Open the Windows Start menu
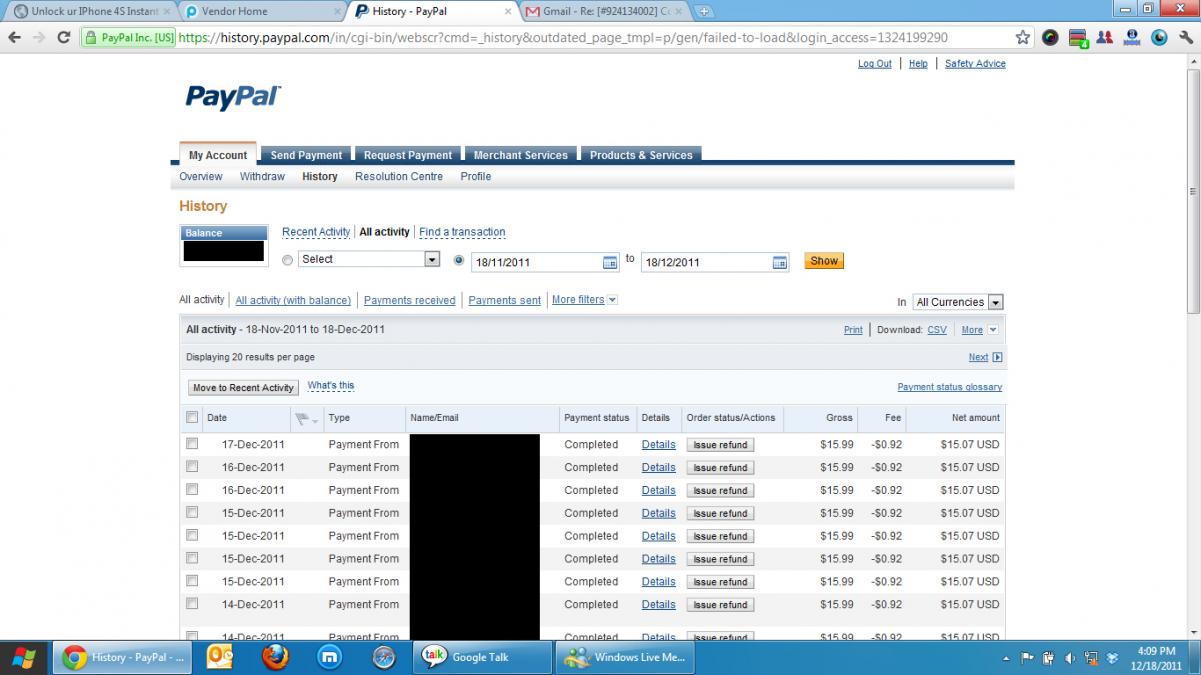 pyautogui.click(x=24, y=657)
